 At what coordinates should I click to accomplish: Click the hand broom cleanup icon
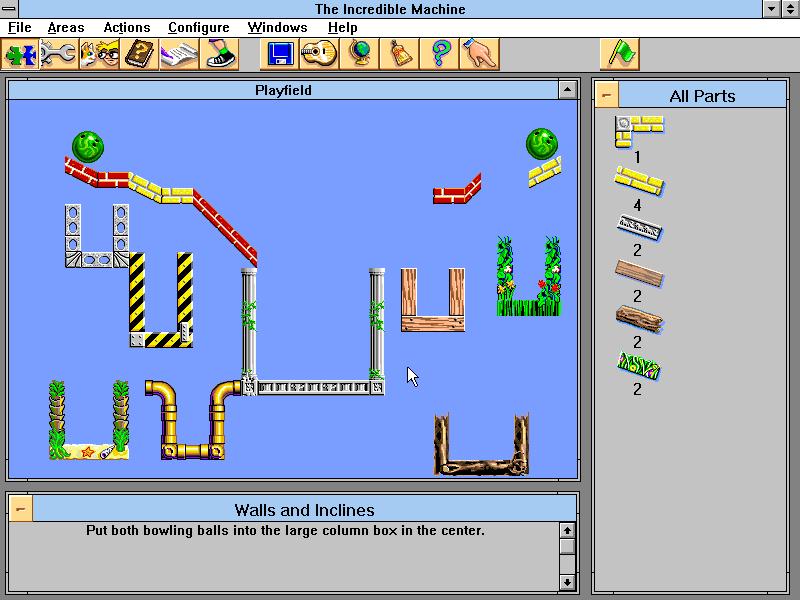point(399,54)
